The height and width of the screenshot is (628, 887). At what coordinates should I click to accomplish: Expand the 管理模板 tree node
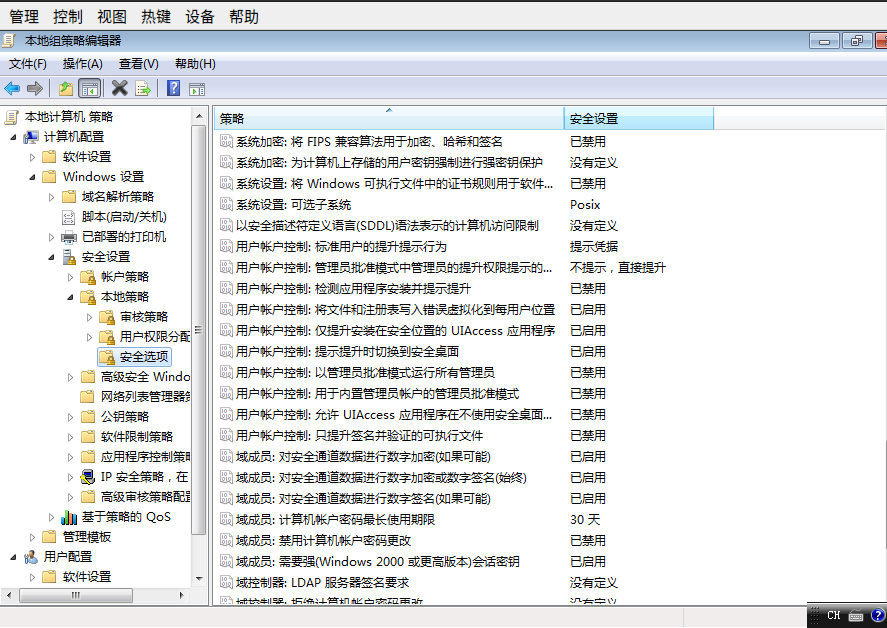coord(32,537)
